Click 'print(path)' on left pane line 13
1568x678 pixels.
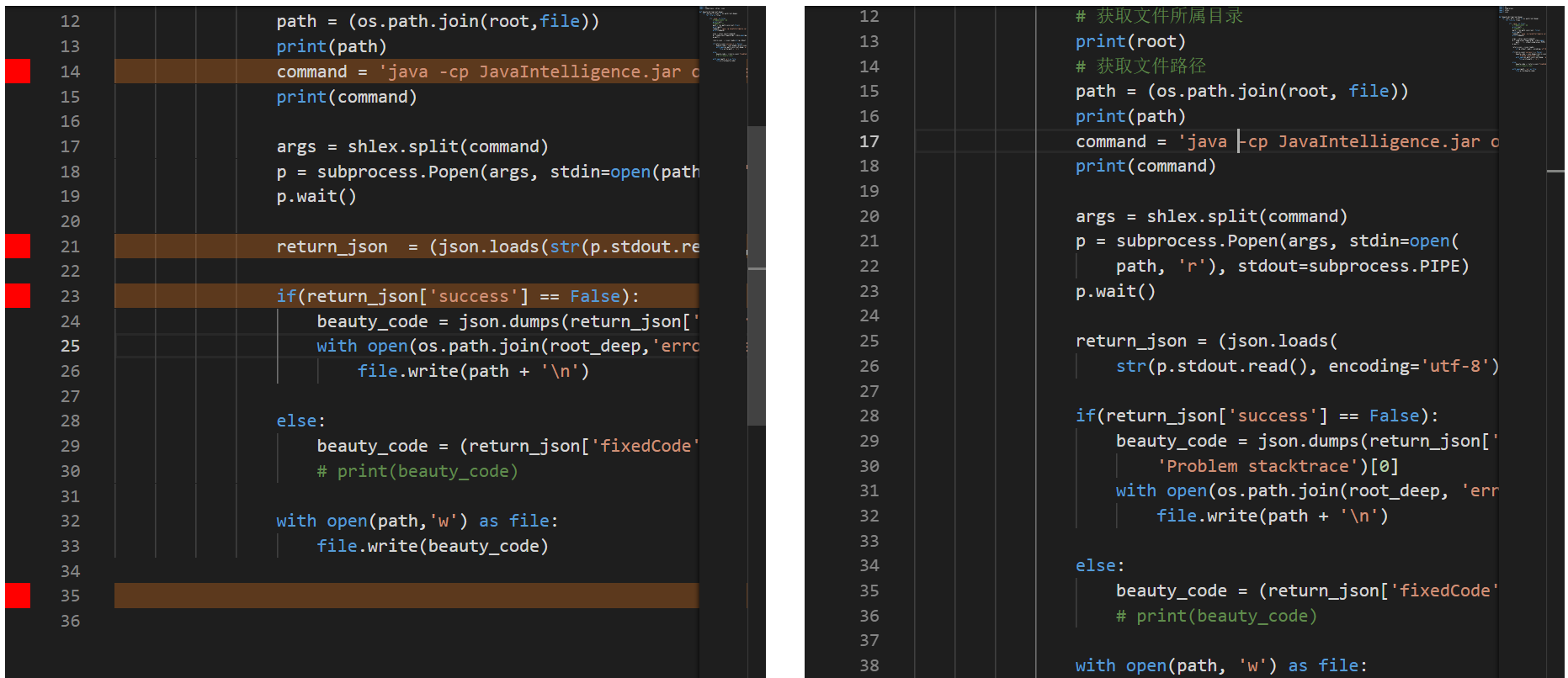click(332, 46)
